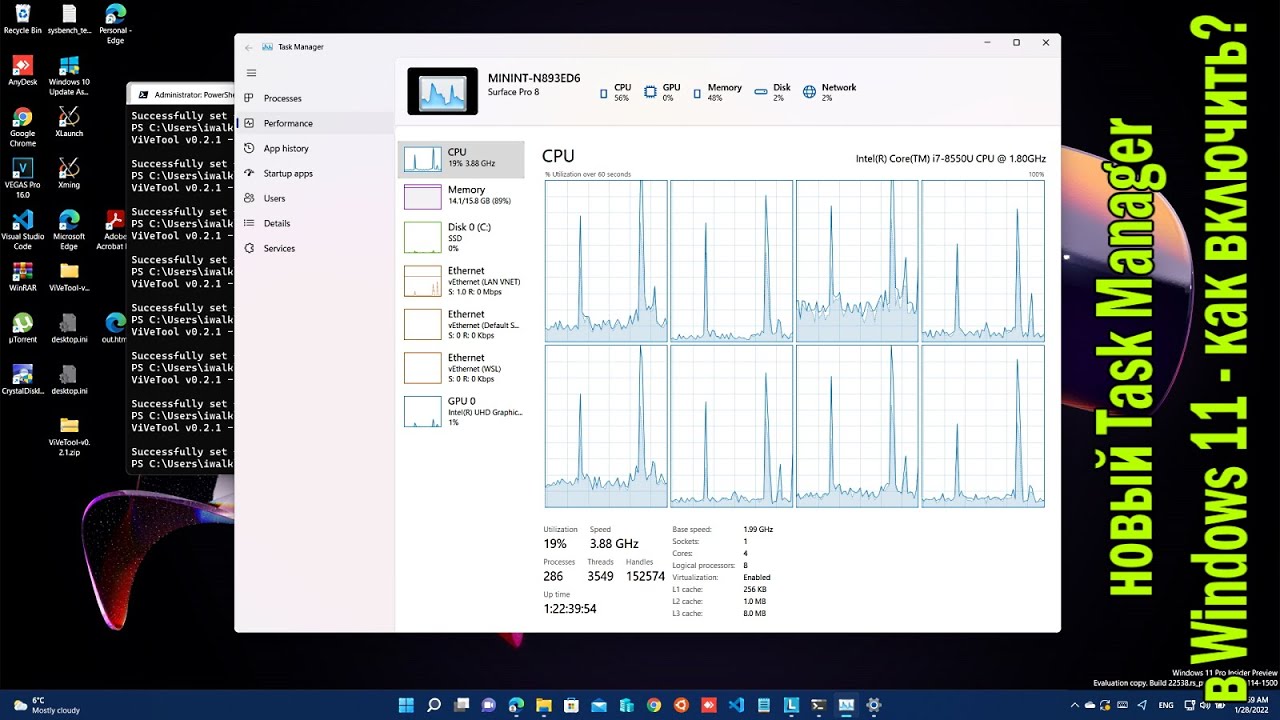This screenshot has width=1280, height=720.
Task: Open ViVeTool-v0.2.1.zip file on desktop
Action: (69, 436)
